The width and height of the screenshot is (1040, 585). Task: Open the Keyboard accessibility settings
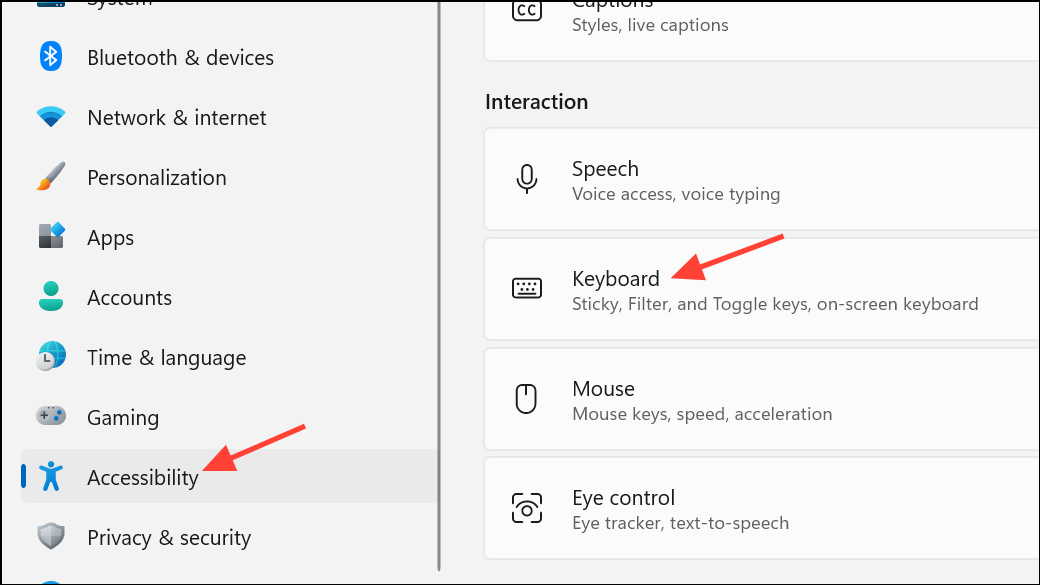tap(700, 289)
